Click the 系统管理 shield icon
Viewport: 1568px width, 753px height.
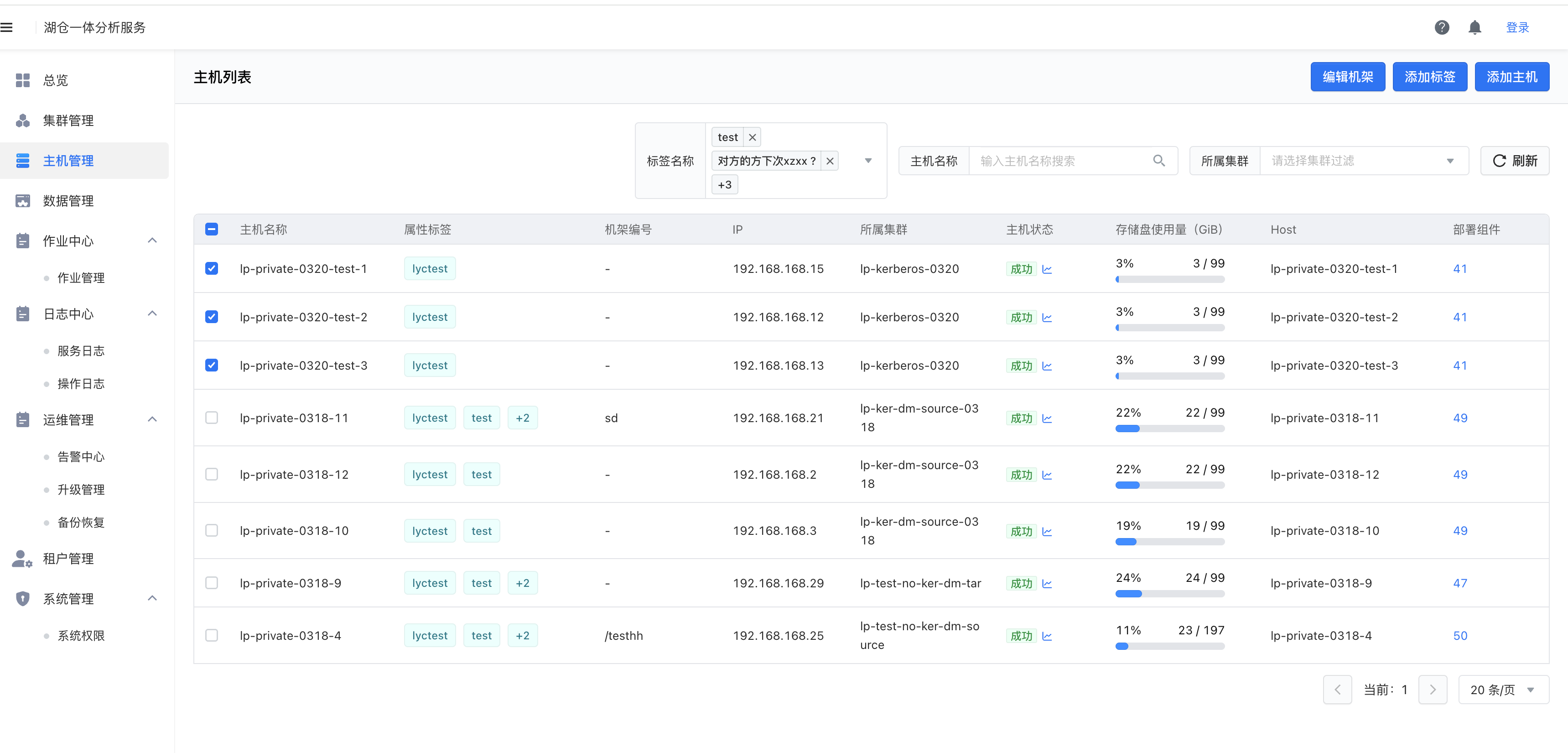(x=22, y=599)
